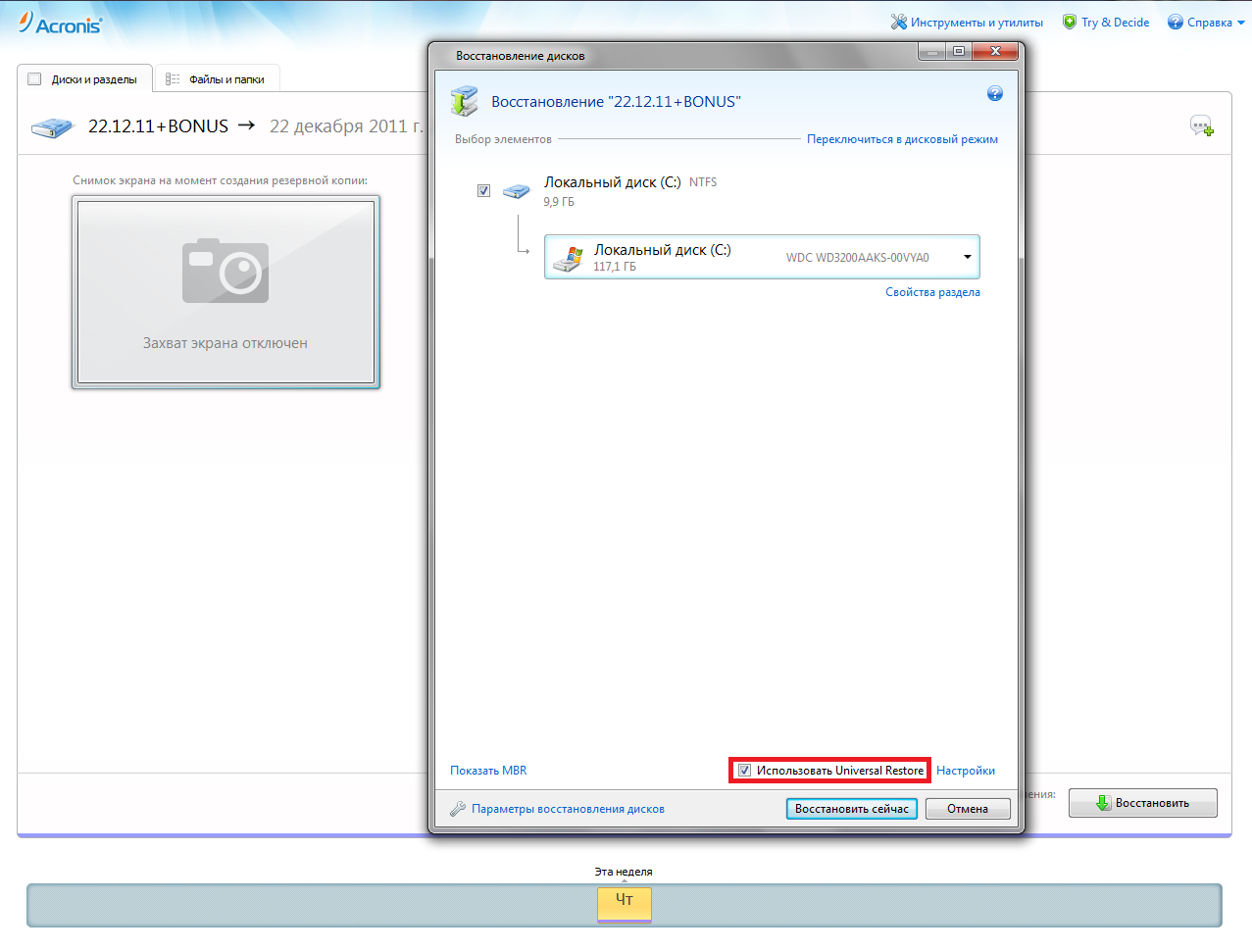Click the help question mark in the dialog

(x=995, y=93)
